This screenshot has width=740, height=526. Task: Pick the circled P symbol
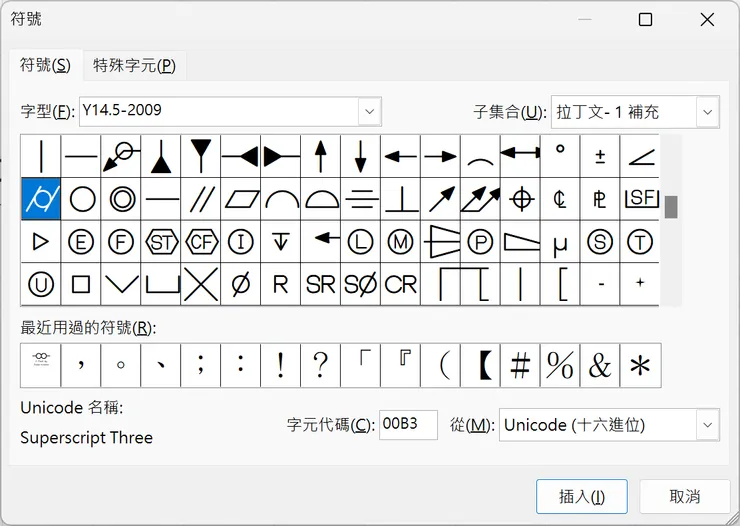tap(480, 242)
